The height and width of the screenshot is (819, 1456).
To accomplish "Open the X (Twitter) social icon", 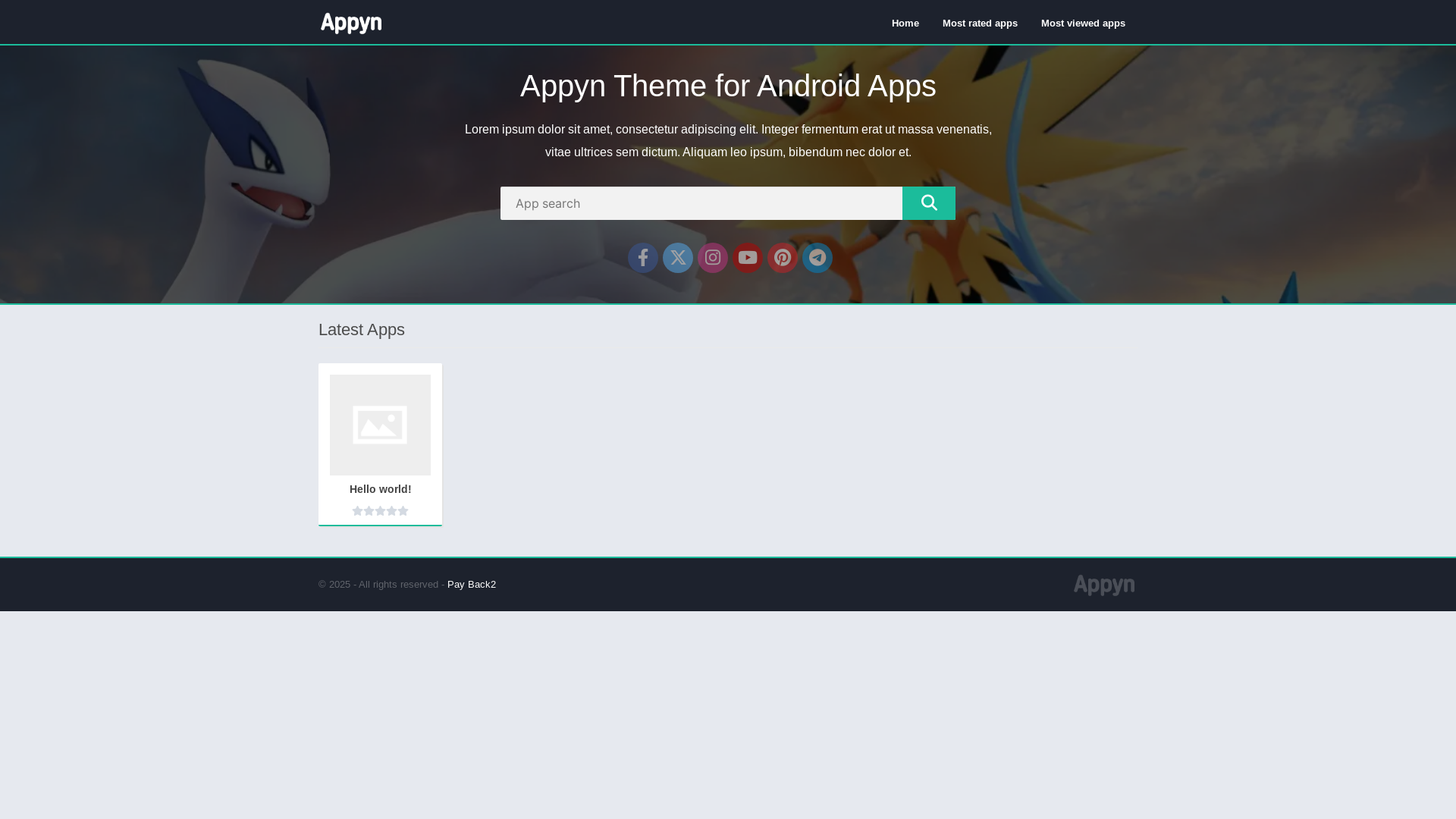I will (x=678, y=258).
